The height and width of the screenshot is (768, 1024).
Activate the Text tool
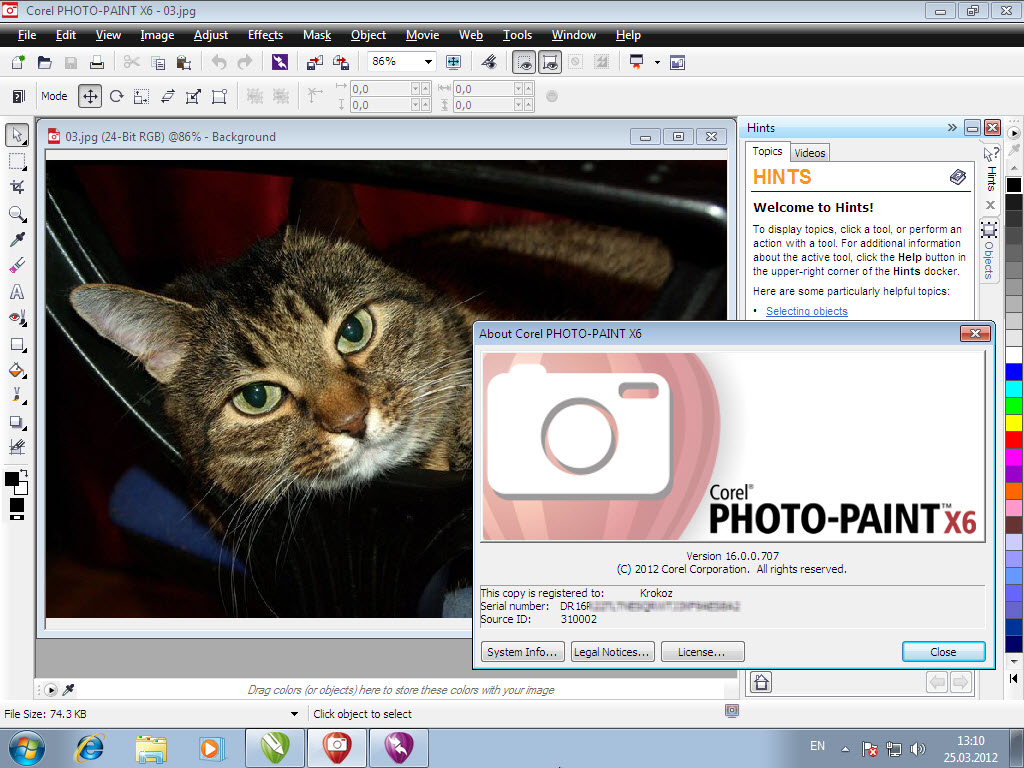pos(17,292)
